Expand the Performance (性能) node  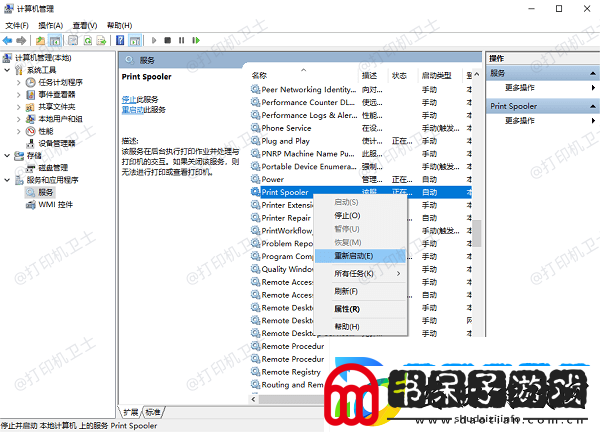point(18,131)
